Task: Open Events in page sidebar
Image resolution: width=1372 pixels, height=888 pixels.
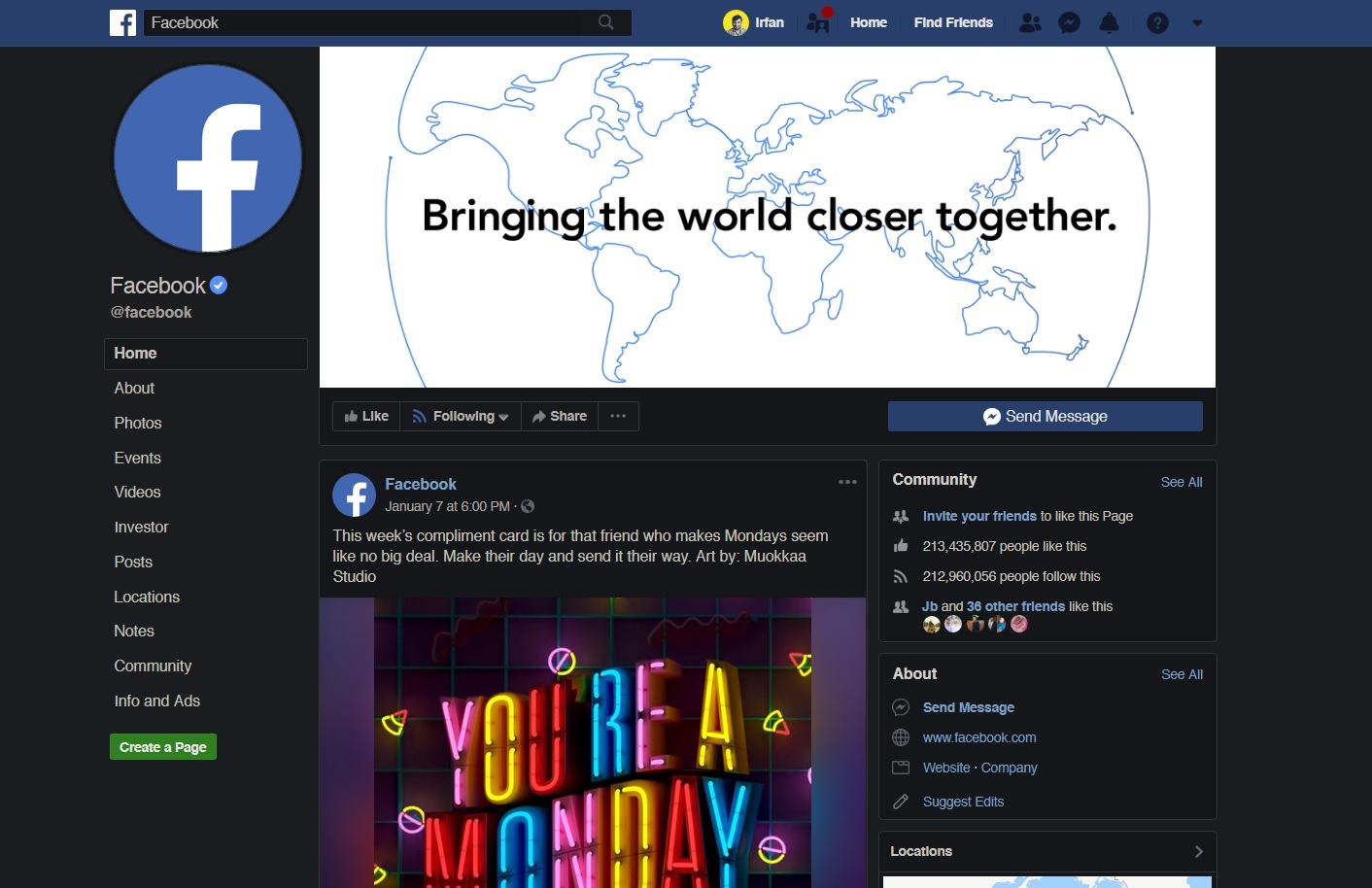Action: click(138, 458)
